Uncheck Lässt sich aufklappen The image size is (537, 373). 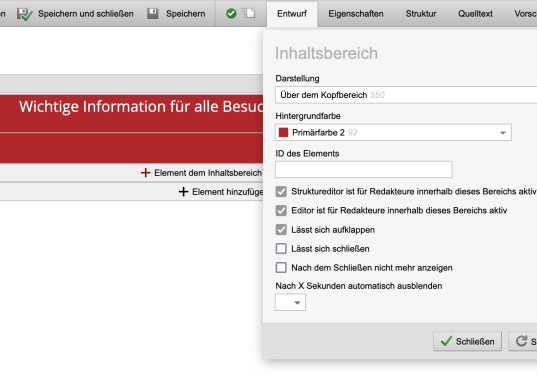coord(281,229)
